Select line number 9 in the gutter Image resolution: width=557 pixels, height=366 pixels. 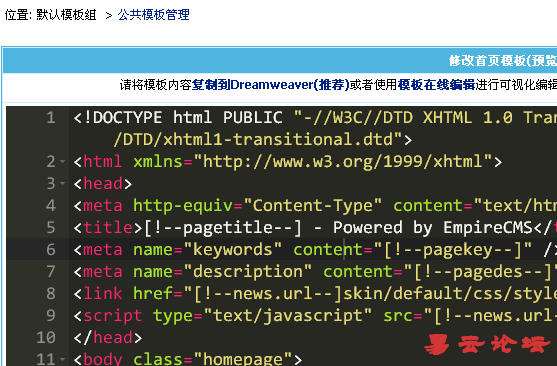point(50,316)
